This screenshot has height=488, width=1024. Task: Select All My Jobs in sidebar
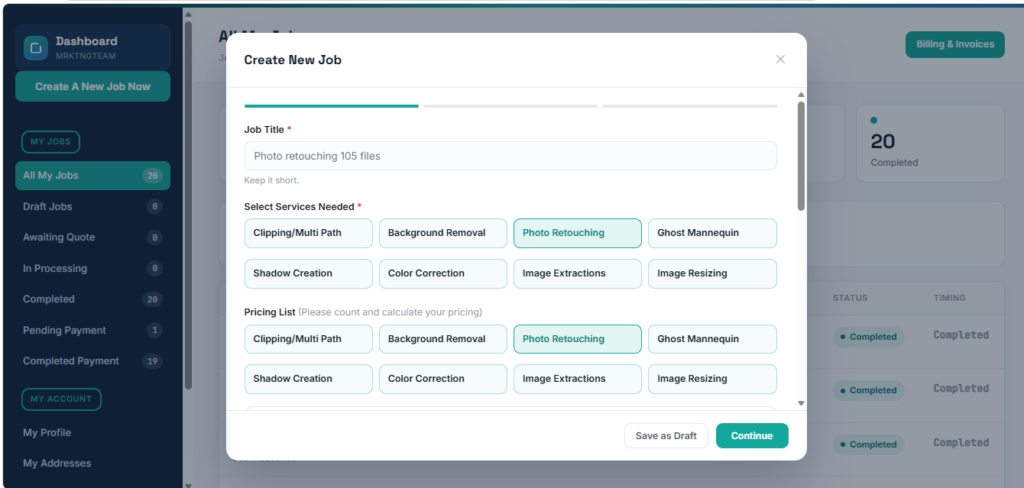coord(93,175)
